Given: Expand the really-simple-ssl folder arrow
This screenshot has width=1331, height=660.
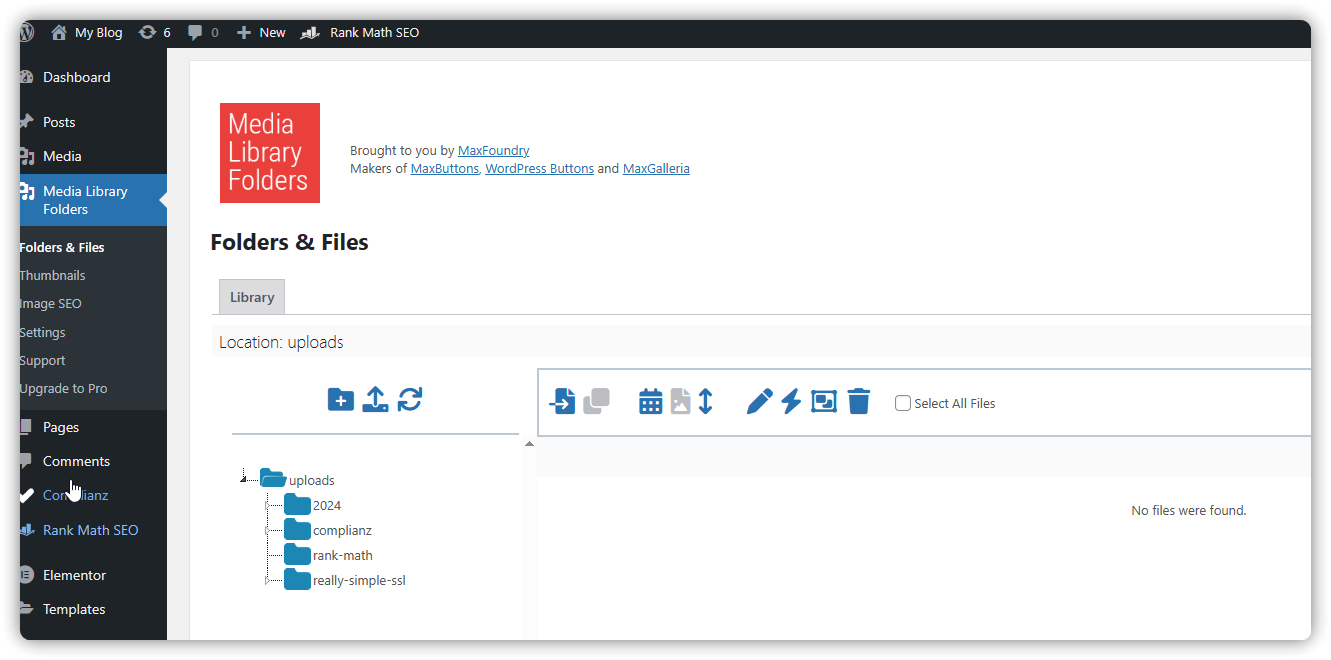Looking at the screenshot, I should tap(267, 580).
